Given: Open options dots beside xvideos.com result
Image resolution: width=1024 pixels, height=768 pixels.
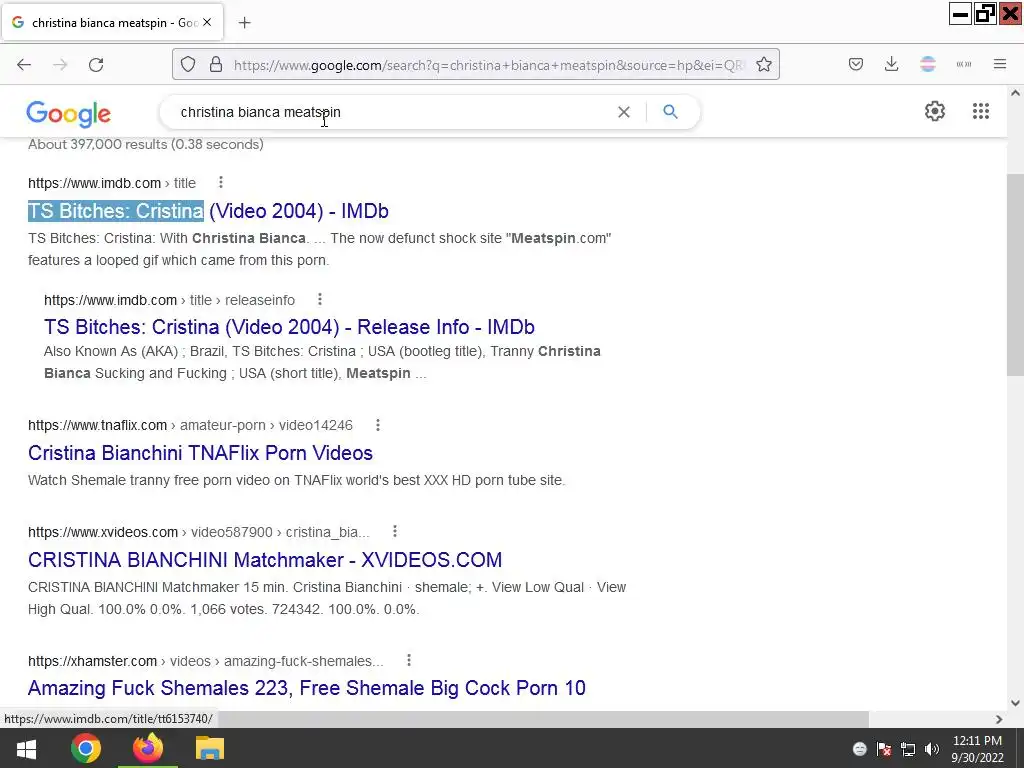Looking at the screenshot, I should (x=394, y=532).
